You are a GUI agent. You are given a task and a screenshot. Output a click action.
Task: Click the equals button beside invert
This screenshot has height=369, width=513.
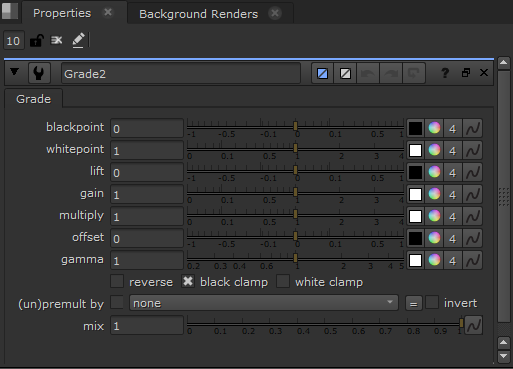pyautogui.click(x=414, y=303)
